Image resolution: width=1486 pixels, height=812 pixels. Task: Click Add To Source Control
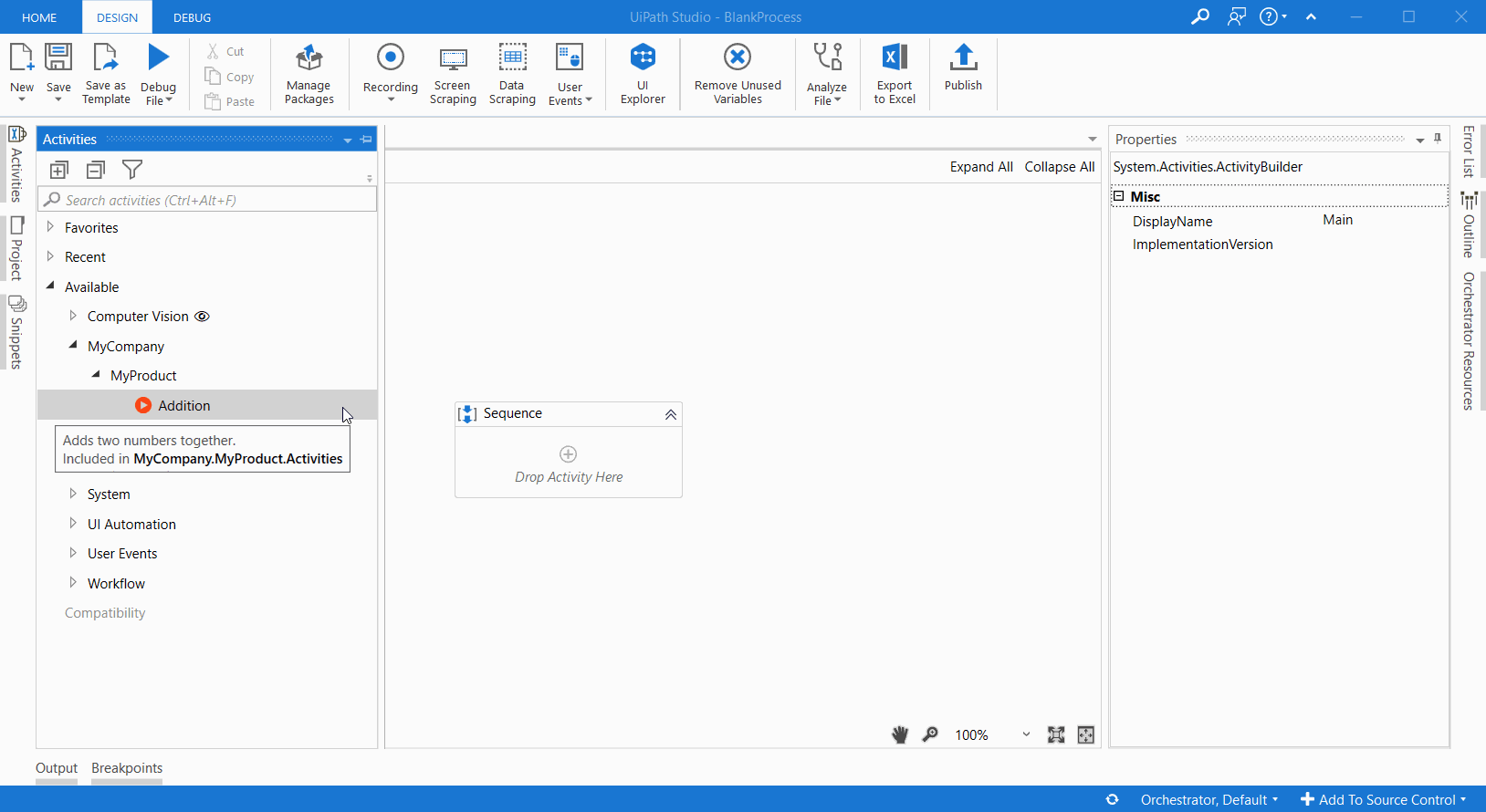coord(1384,799)
